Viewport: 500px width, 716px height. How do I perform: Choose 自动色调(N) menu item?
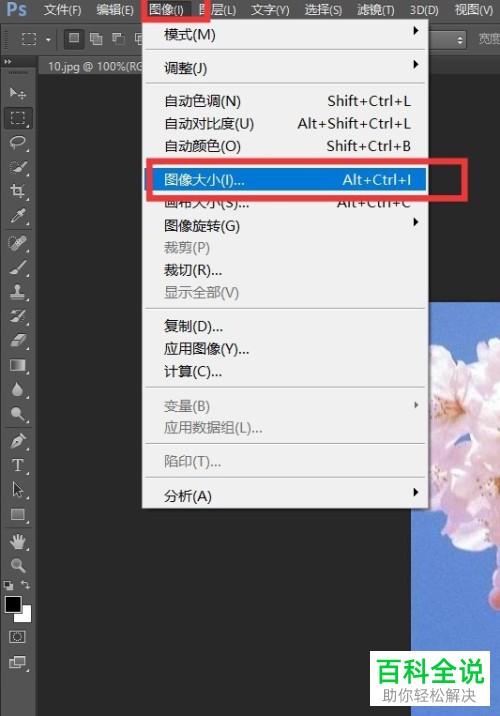point(286,101)
